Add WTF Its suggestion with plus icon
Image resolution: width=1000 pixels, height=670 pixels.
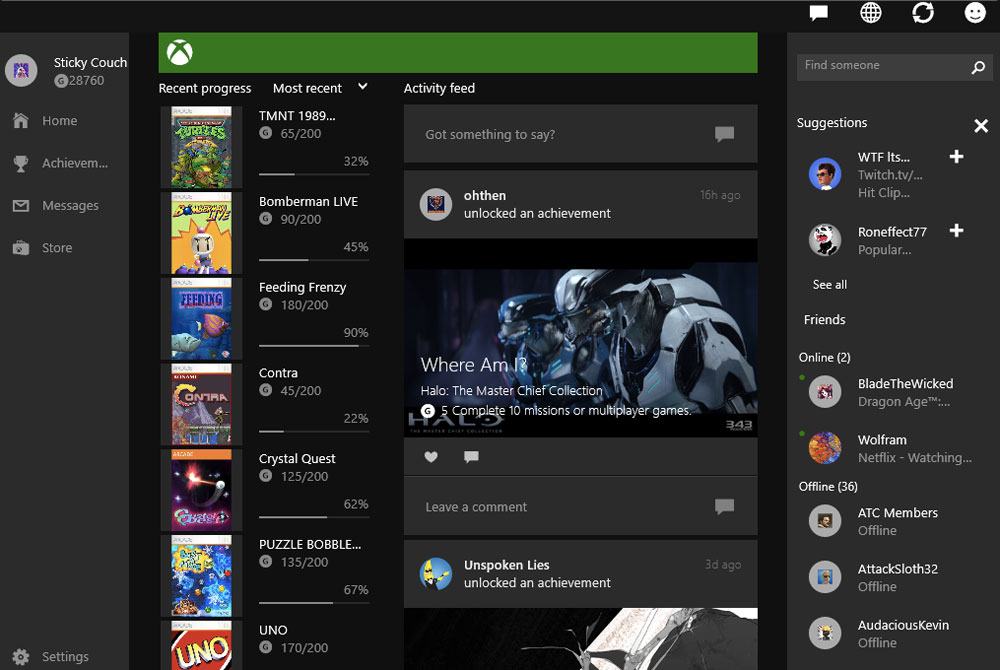pos(956,157)
